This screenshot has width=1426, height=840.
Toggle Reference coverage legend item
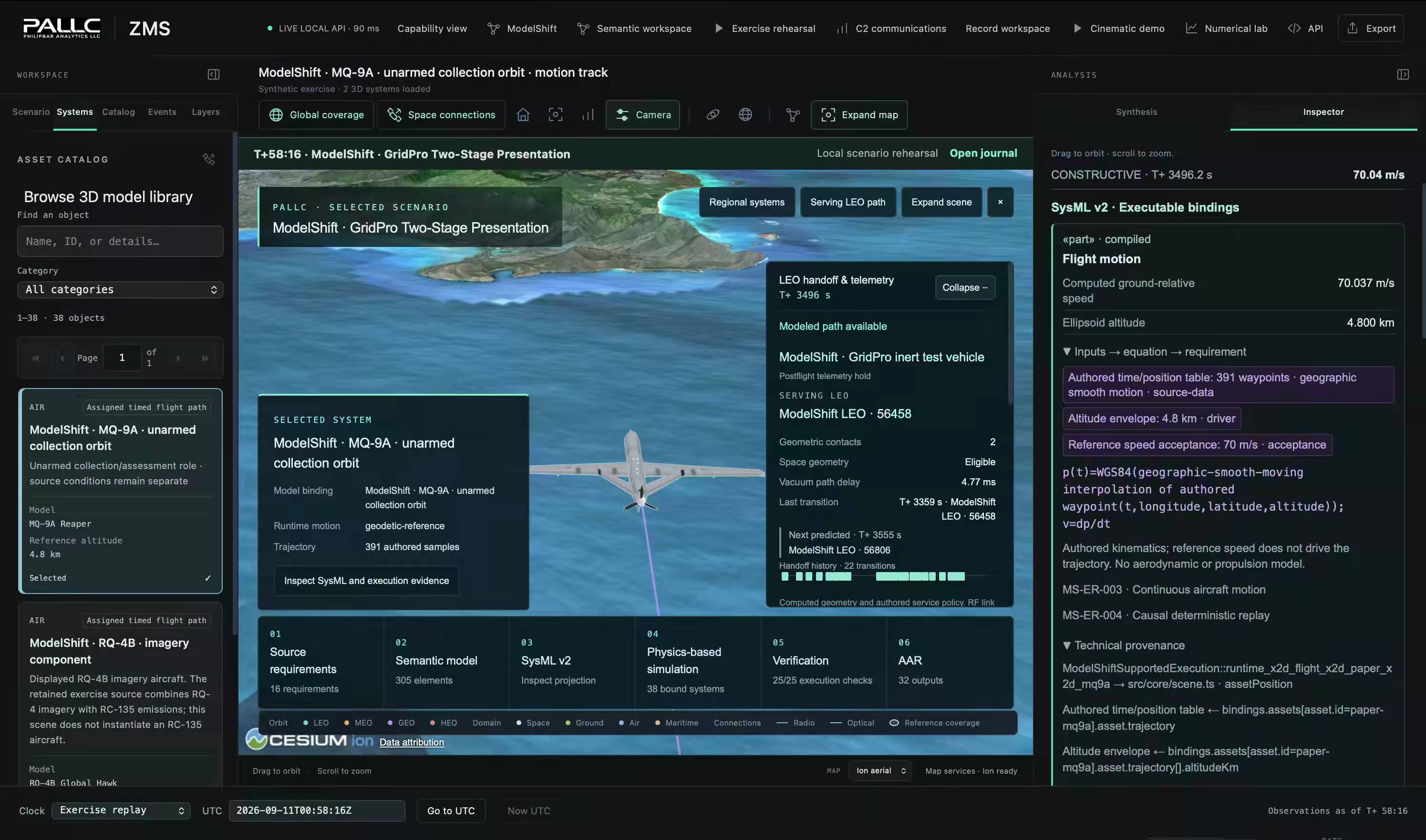tap(934, 723)
